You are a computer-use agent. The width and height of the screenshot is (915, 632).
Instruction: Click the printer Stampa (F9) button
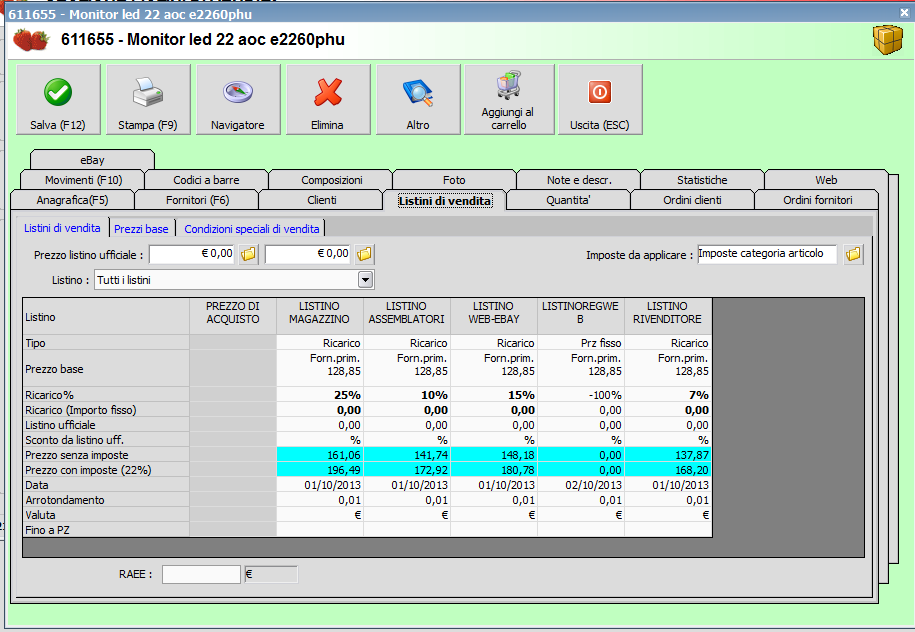pyautogui.click(x=148, y=100)
